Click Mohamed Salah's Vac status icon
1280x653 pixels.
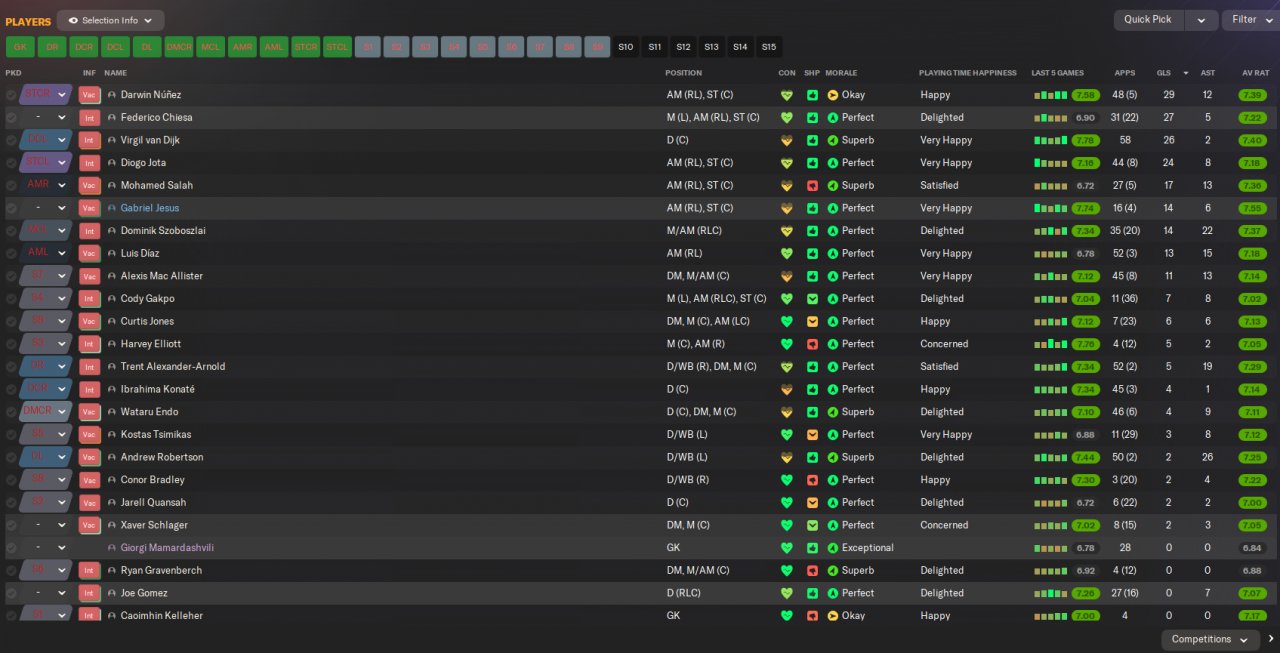pos(90,185)
